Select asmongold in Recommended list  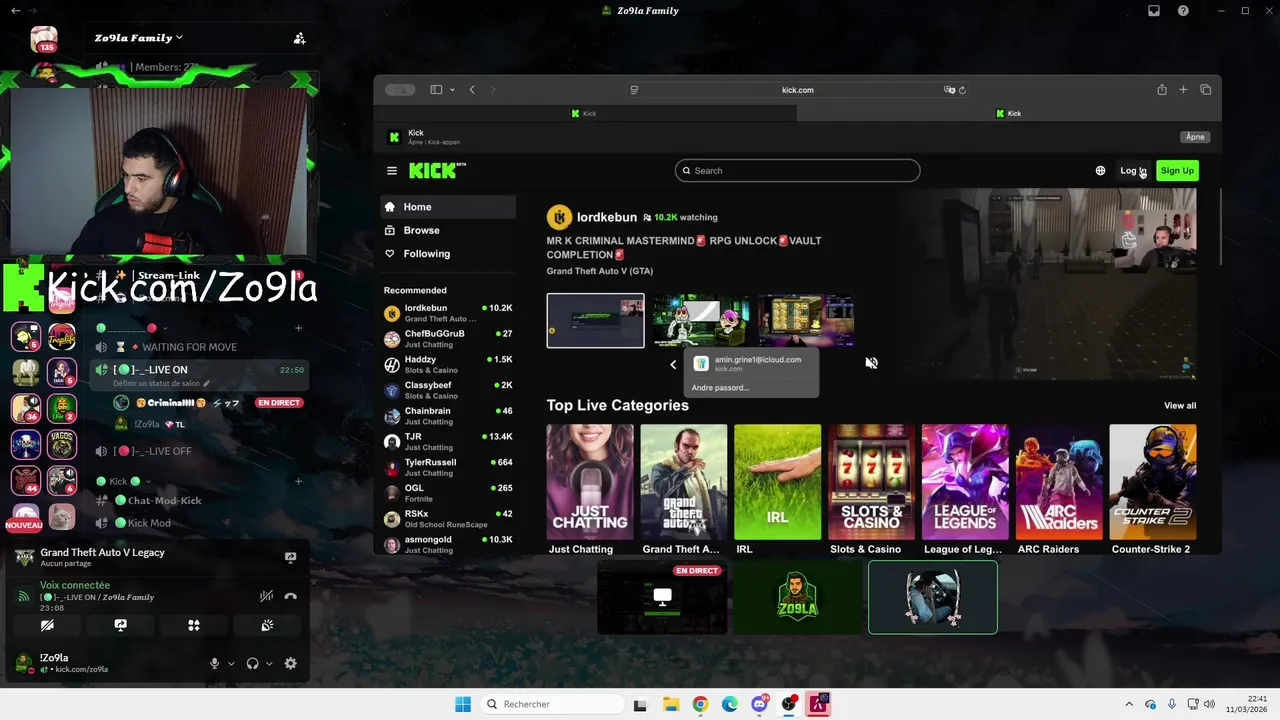tap(448, 544)
